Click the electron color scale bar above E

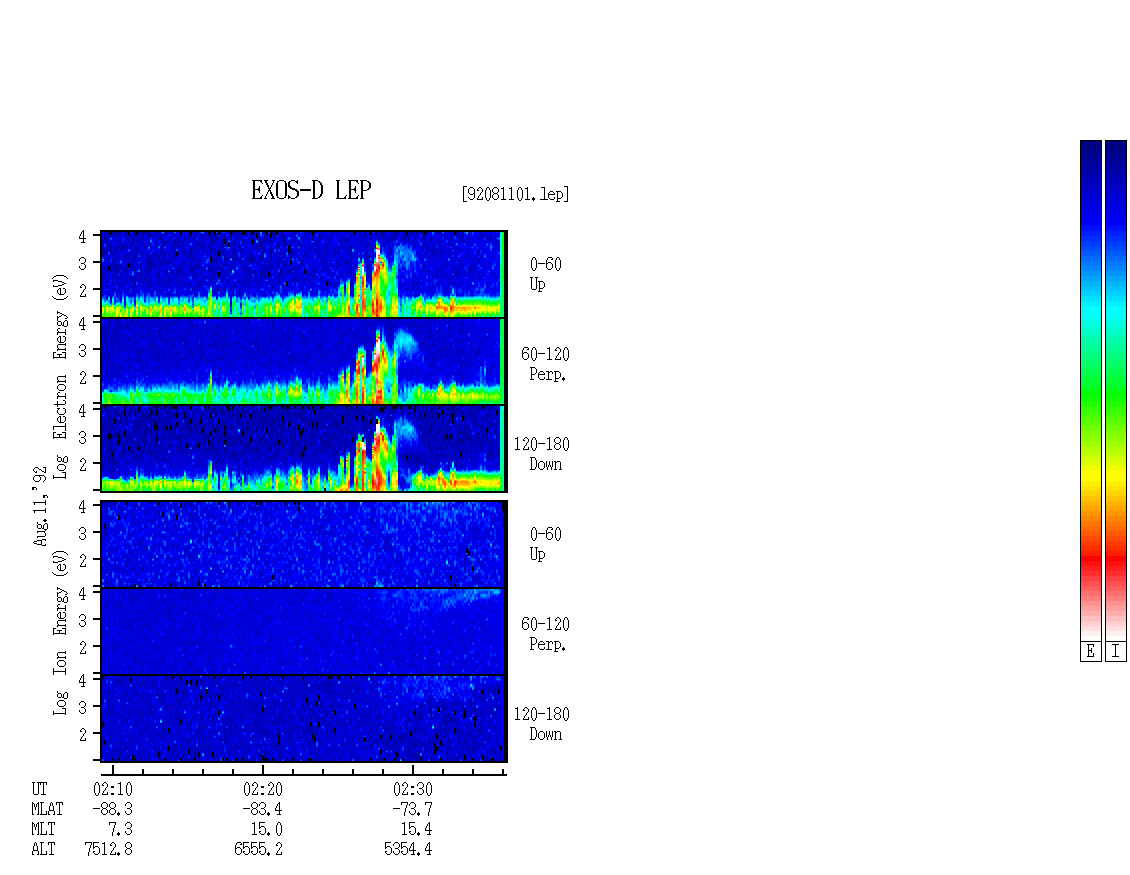[x=1090, y=389]
